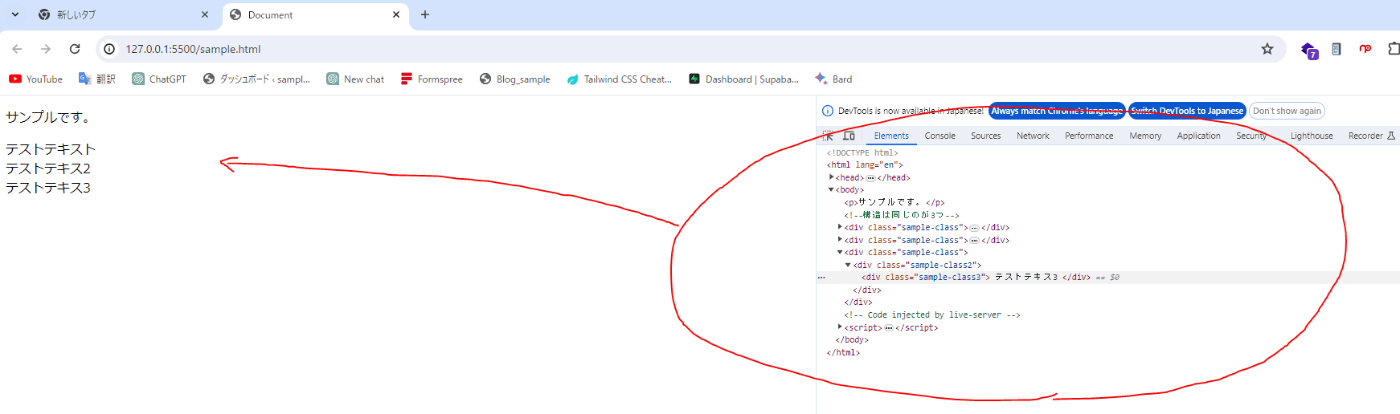Viewport: 1400px width, 414px height.
Task: Open the Blog_sample bookmark
Action: click(x=514, y=79)
